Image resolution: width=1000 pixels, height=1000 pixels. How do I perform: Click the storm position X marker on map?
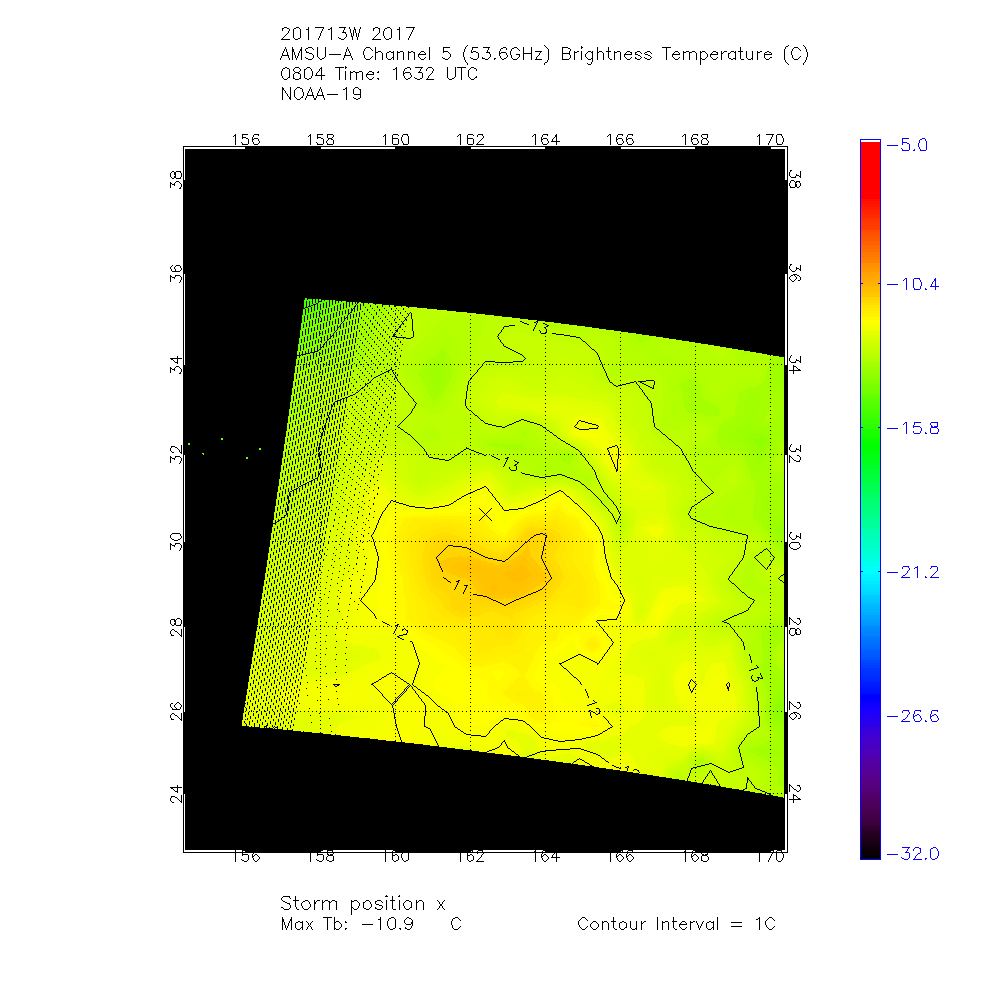click(x=485, y=514)
